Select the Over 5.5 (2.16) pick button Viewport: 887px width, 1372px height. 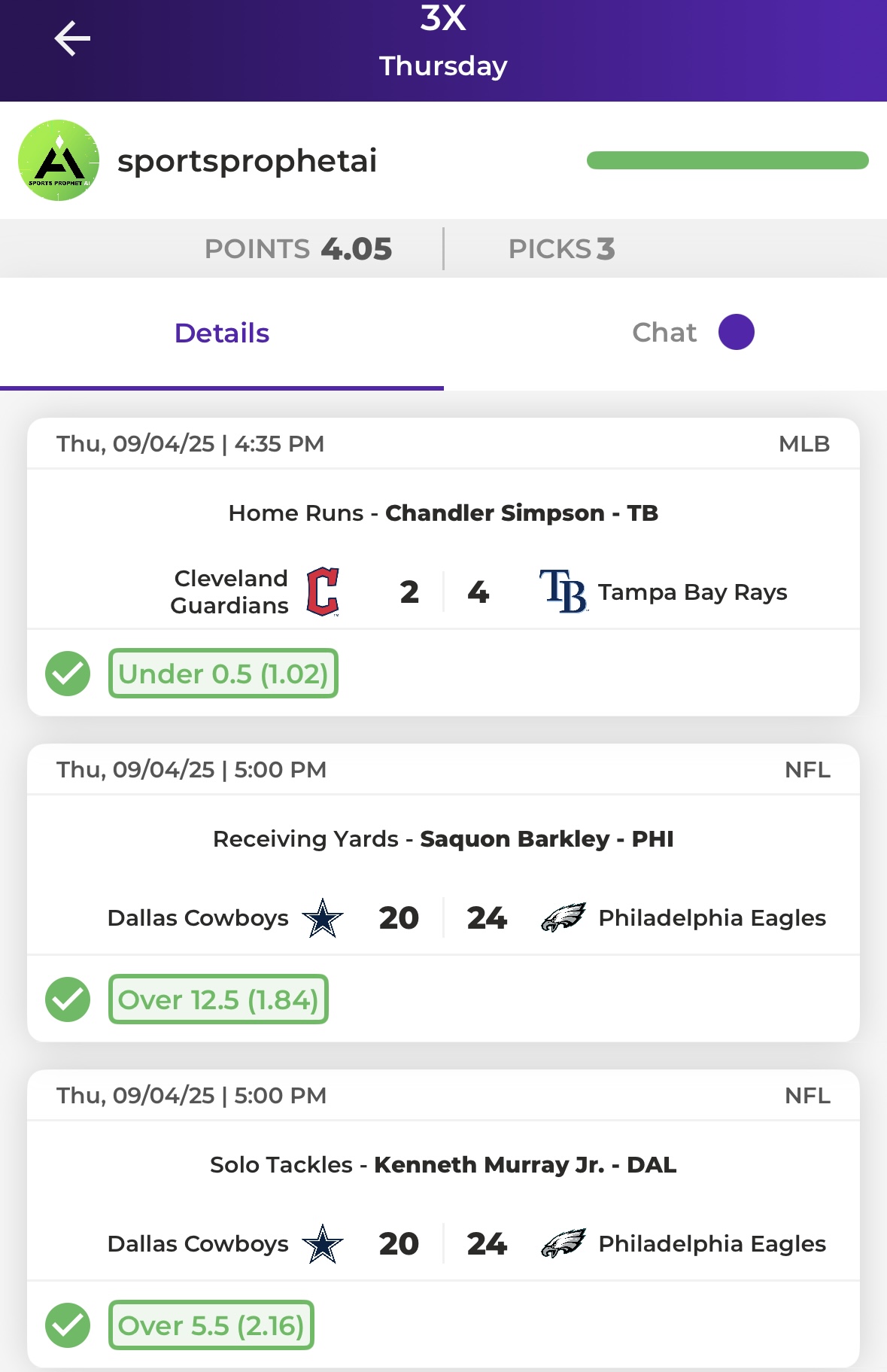(x=211, y=1325)
